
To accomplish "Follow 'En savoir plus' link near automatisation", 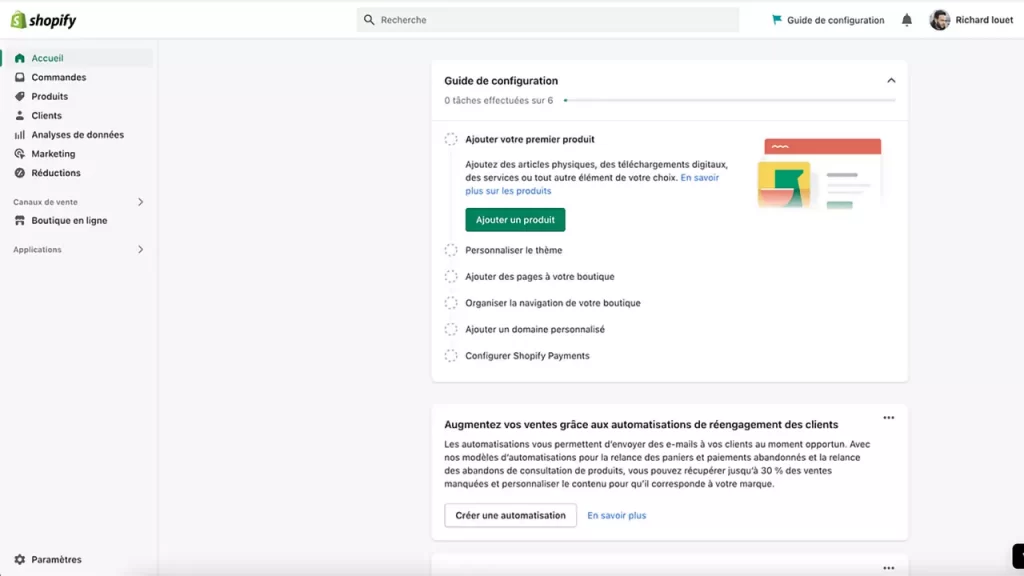I will (x=616, y=515).
